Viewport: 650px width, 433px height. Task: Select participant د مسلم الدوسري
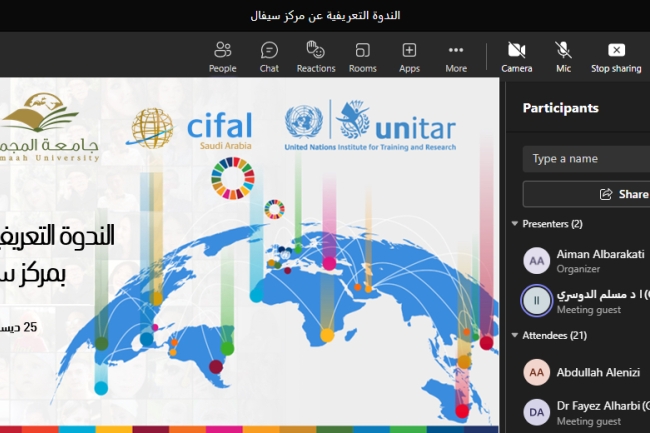pyautogui.click(x=585, y=301)
